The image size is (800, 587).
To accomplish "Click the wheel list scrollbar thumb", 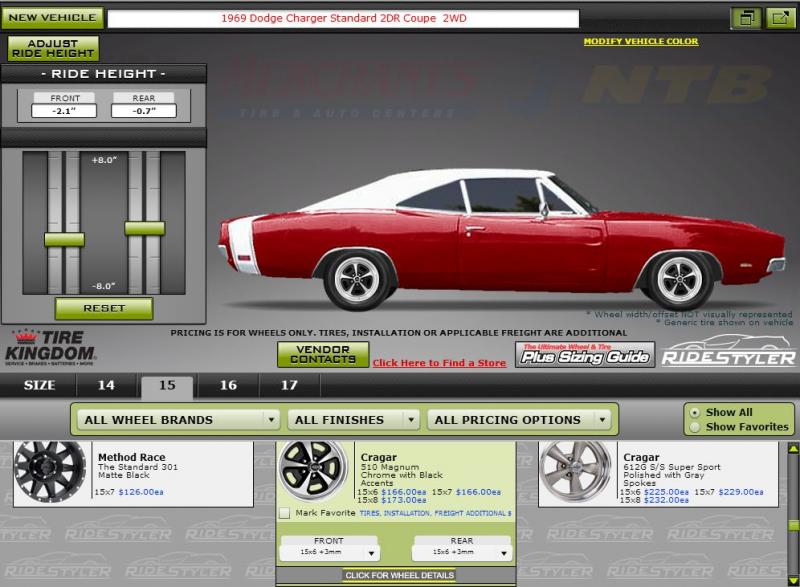I will 793,525.
